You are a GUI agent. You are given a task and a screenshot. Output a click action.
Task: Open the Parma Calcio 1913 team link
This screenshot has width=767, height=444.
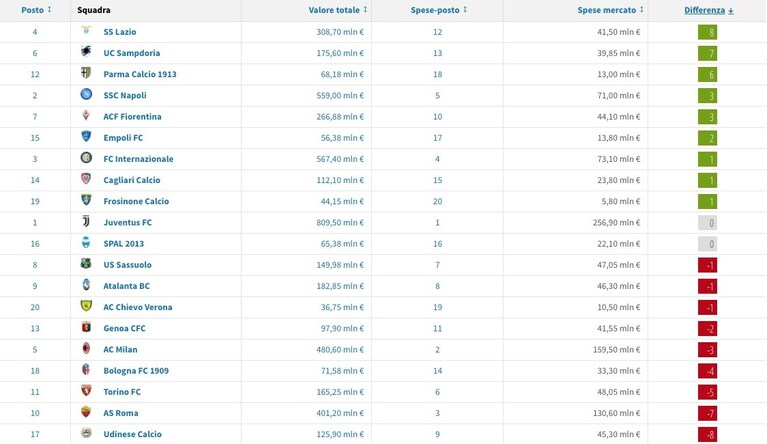(x=140, y=74)
